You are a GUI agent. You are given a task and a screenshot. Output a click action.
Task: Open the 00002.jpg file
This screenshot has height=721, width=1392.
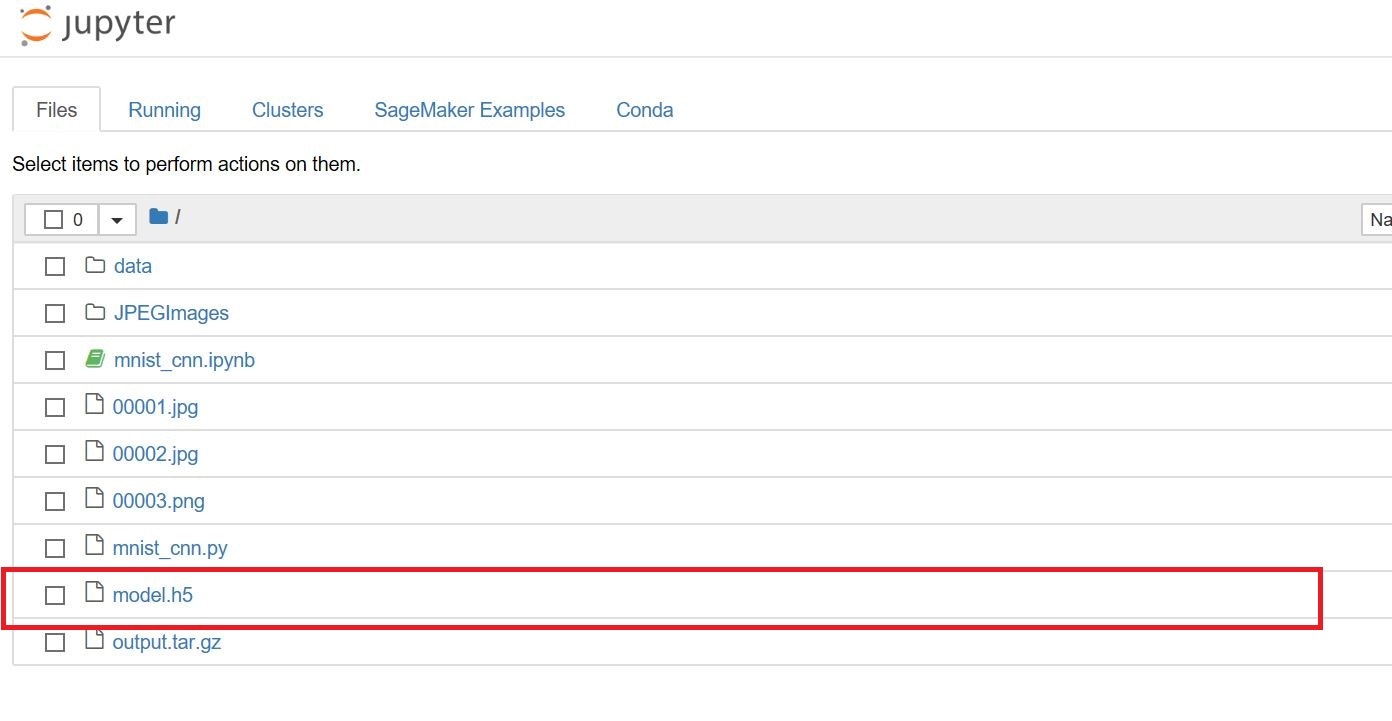point(155,454)
